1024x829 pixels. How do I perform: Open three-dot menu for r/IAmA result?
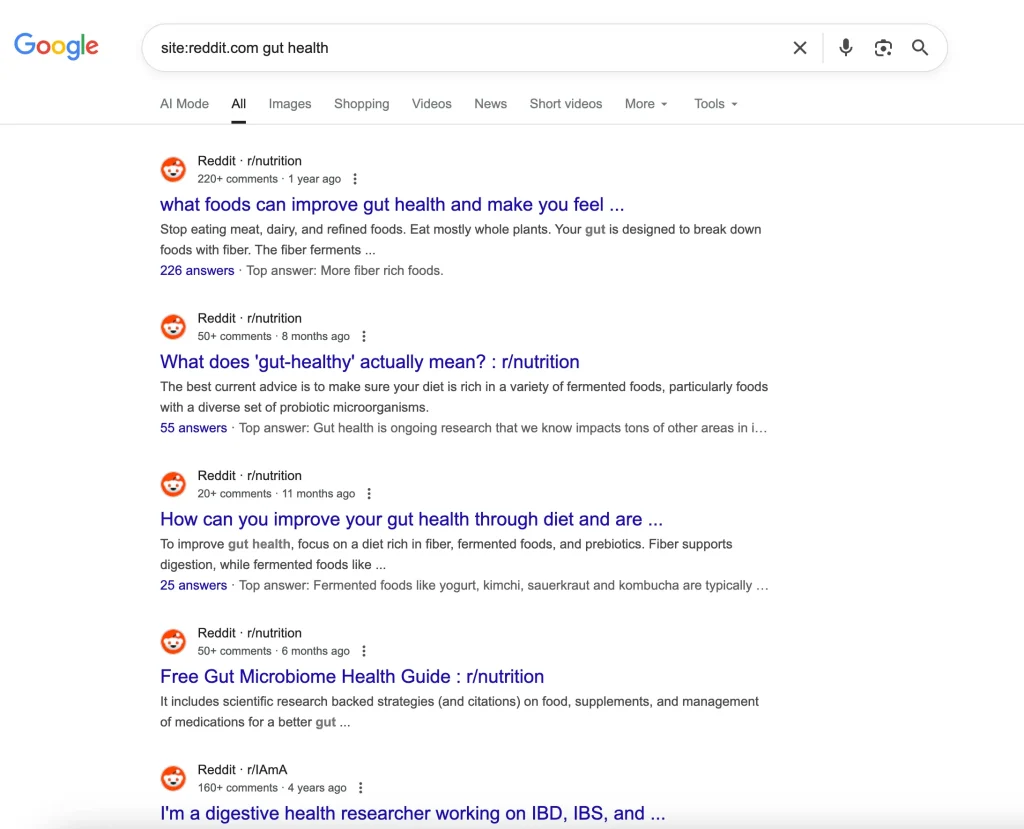click(361, 788)
